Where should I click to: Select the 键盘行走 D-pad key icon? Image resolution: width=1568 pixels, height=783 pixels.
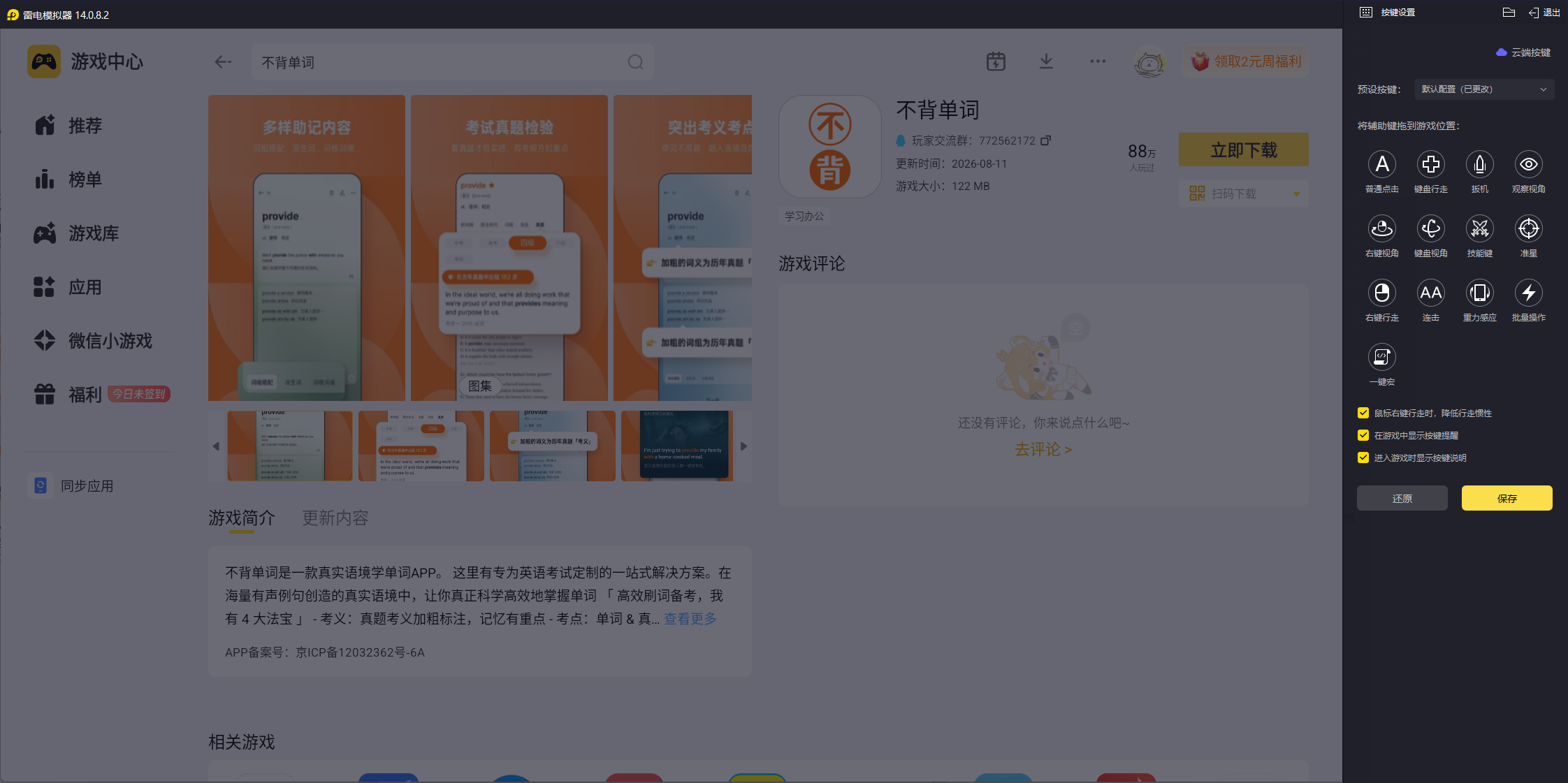(1430, 164)
